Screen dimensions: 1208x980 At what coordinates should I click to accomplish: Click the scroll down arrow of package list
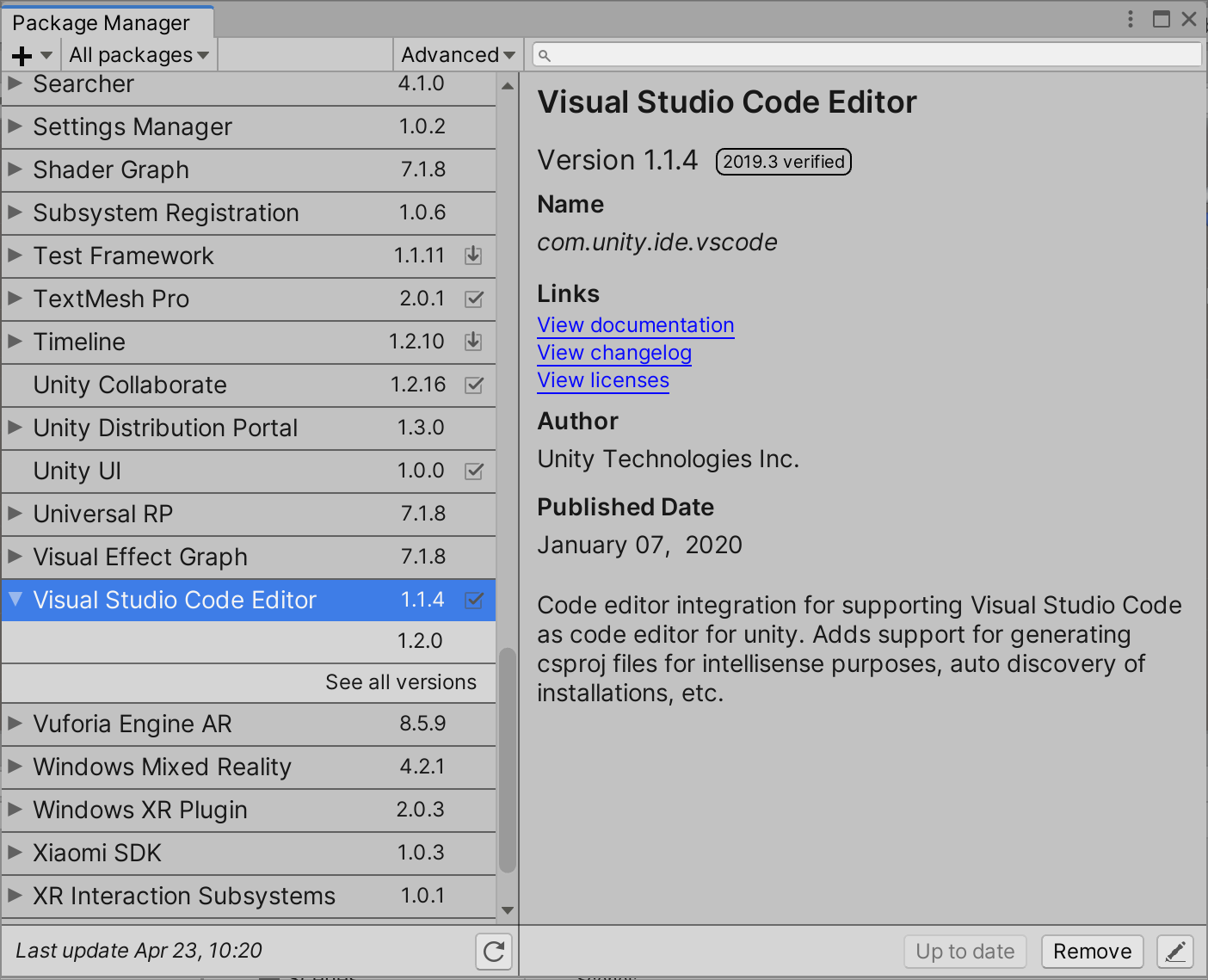[x=508, y=910]
